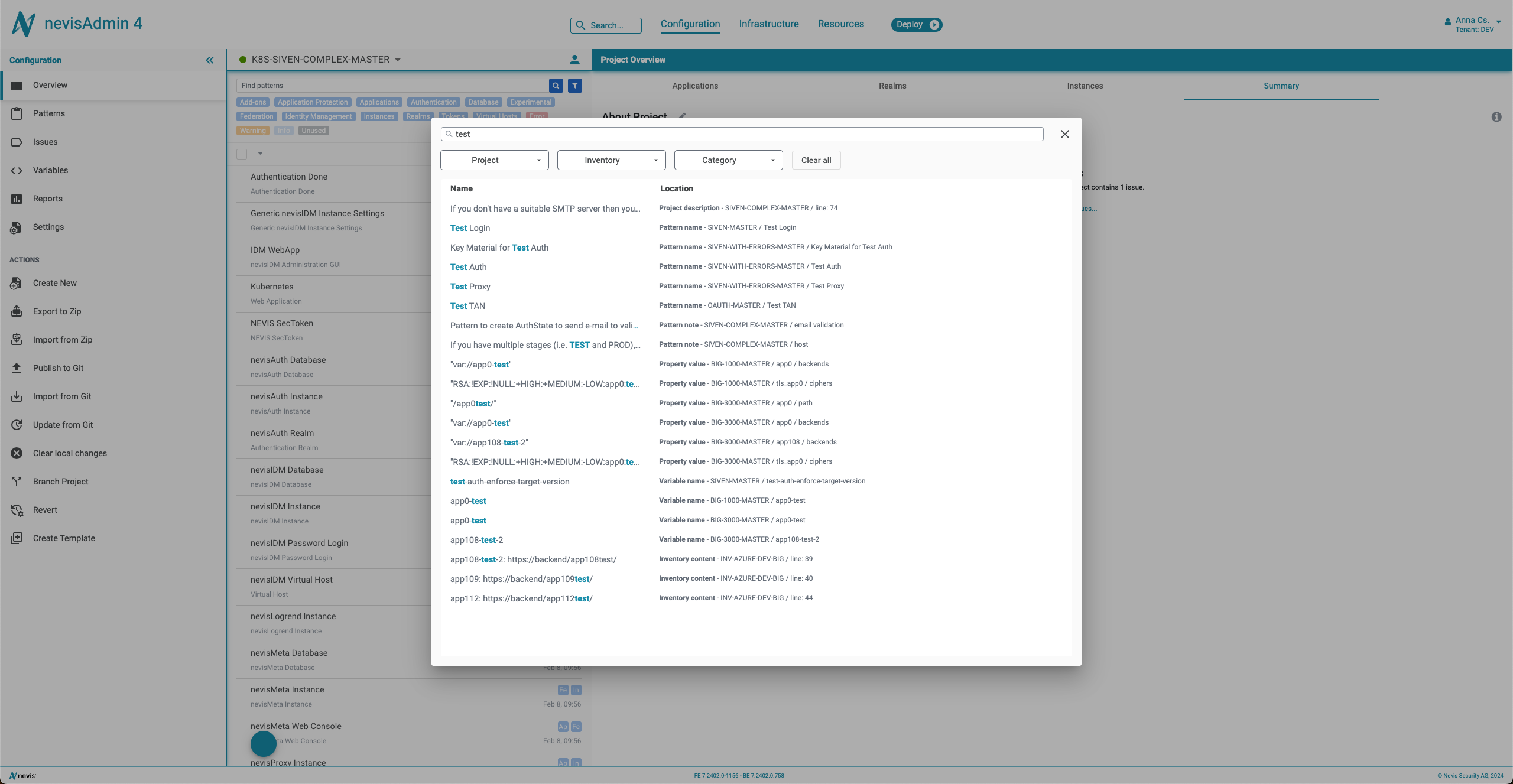
Task: Open the Test TAN search result
Action: tap(756, 306)
